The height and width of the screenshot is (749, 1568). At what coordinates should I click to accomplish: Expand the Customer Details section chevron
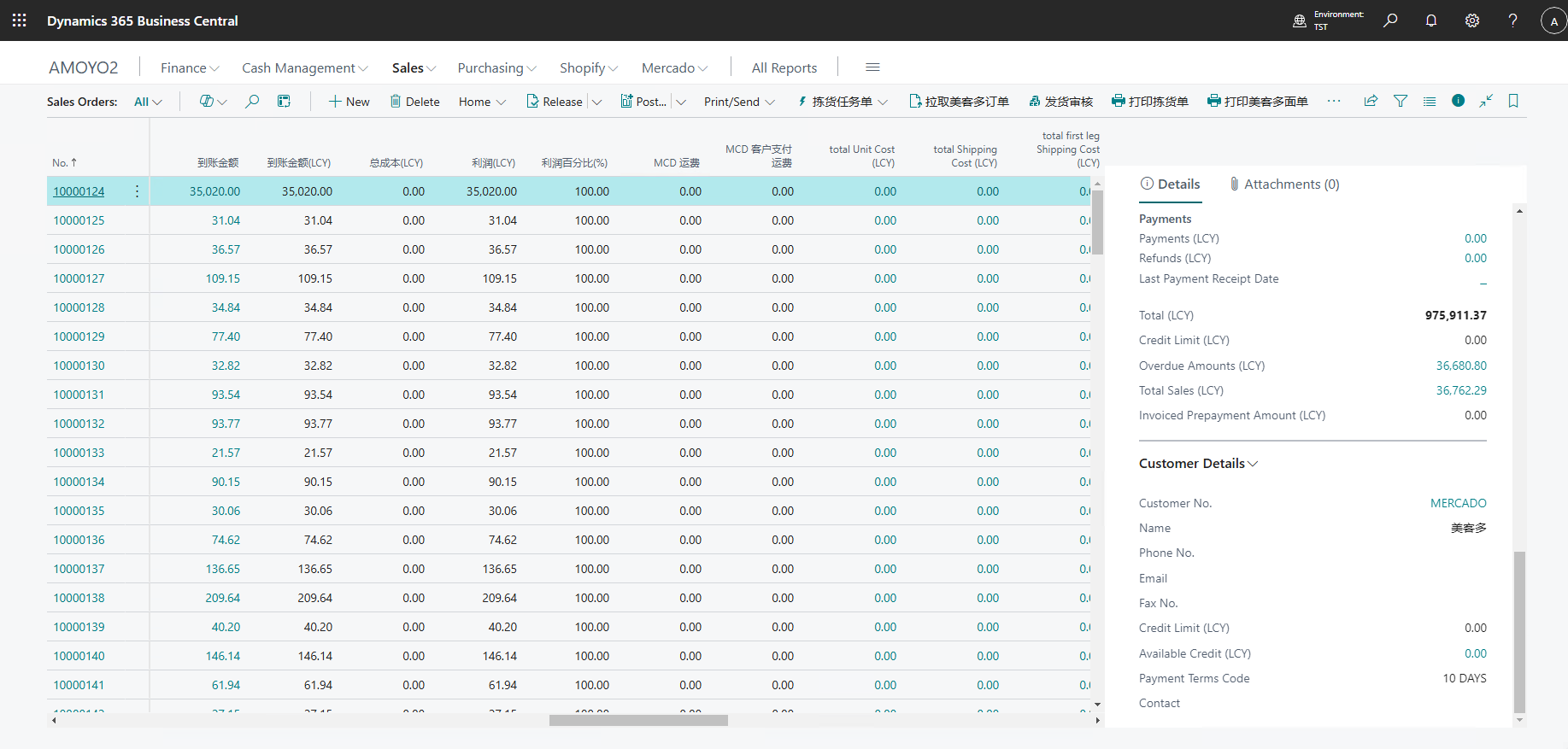point(1253,464)
